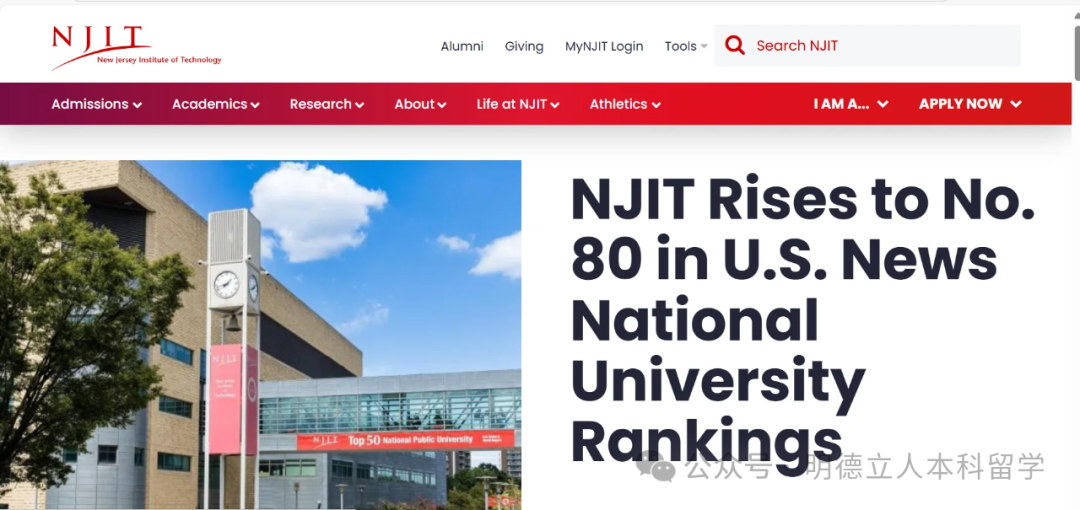The image size is (1080, 510).
Task: Open the Research menu
Action: click(326, 104)
